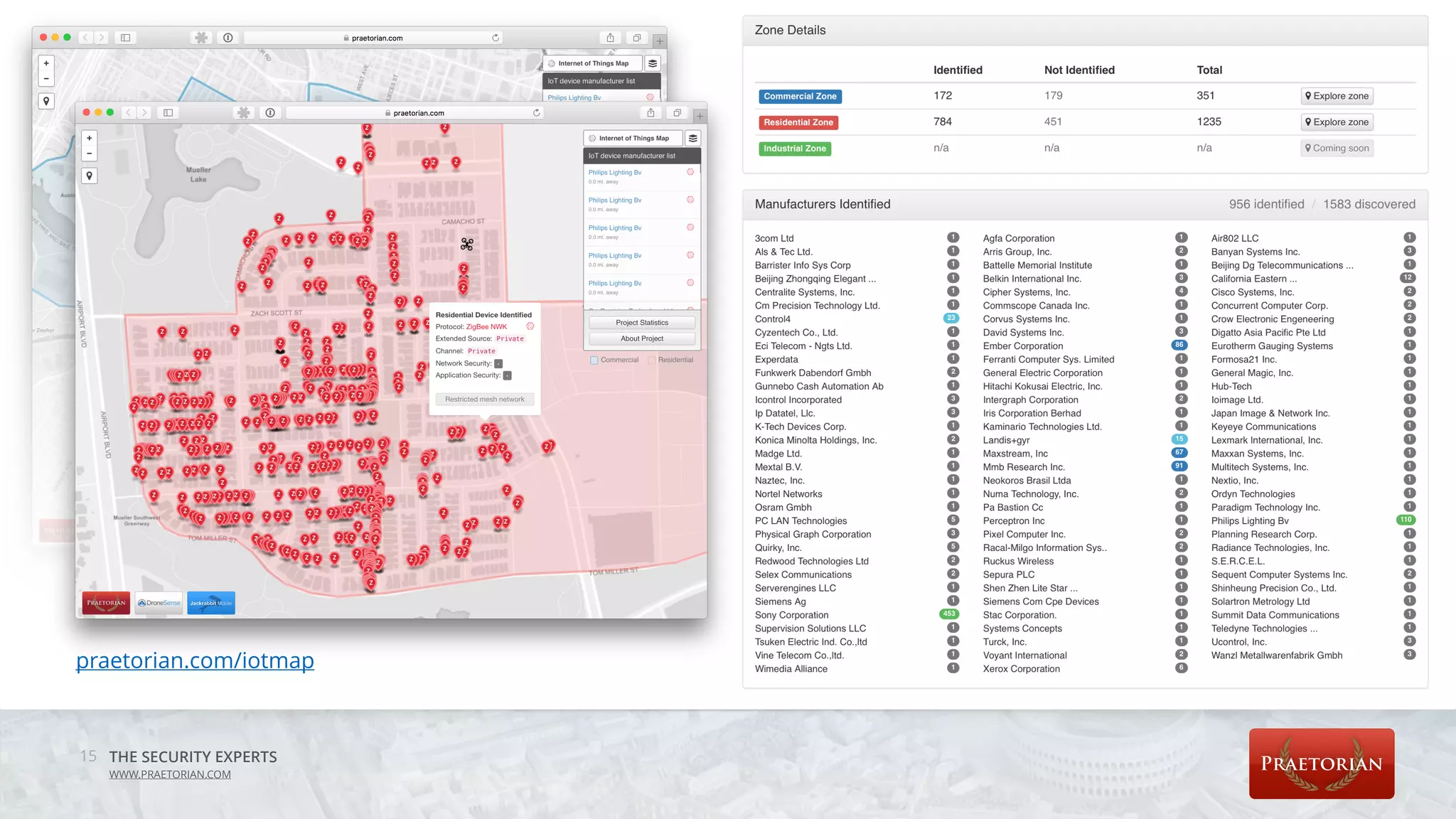Reload the praetorian.com page

tap(537, 112)
